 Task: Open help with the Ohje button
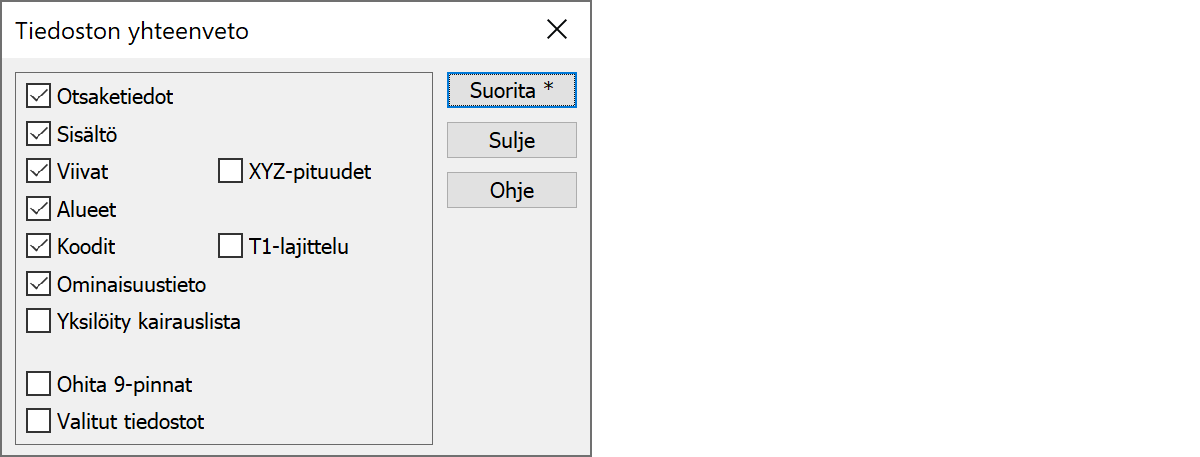pos(511,190)
